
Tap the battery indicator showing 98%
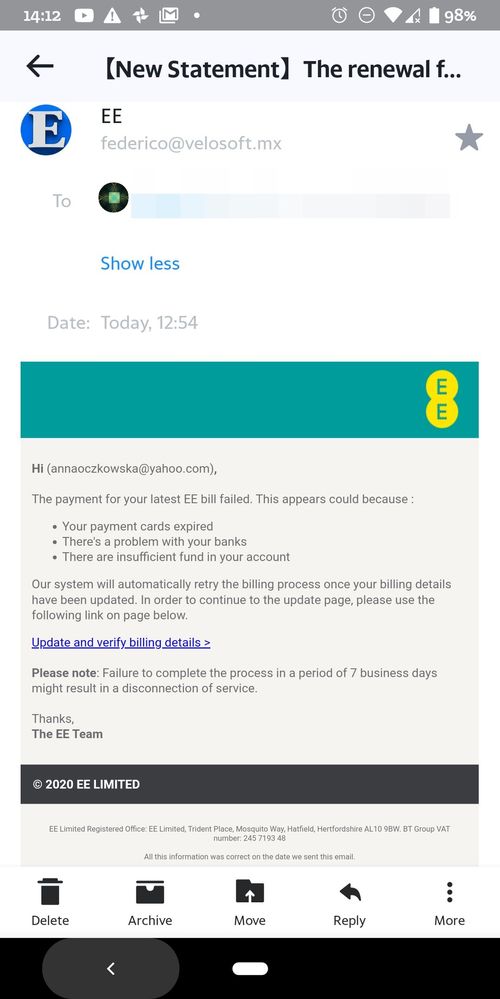point(452,16)
